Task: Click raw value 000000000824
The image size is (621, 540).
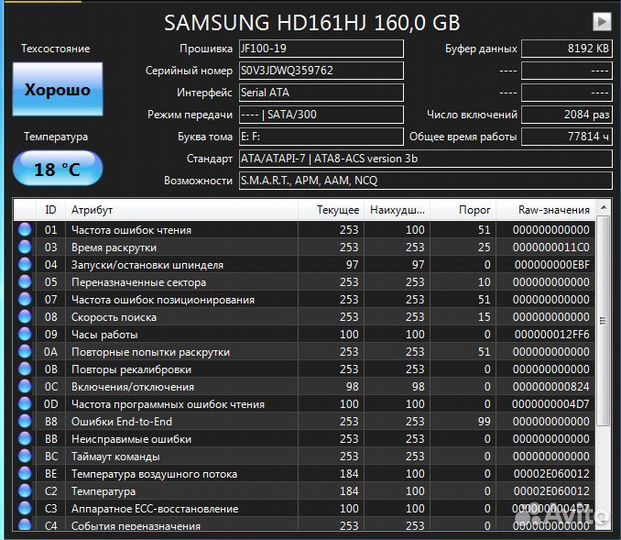Action: 551,387
